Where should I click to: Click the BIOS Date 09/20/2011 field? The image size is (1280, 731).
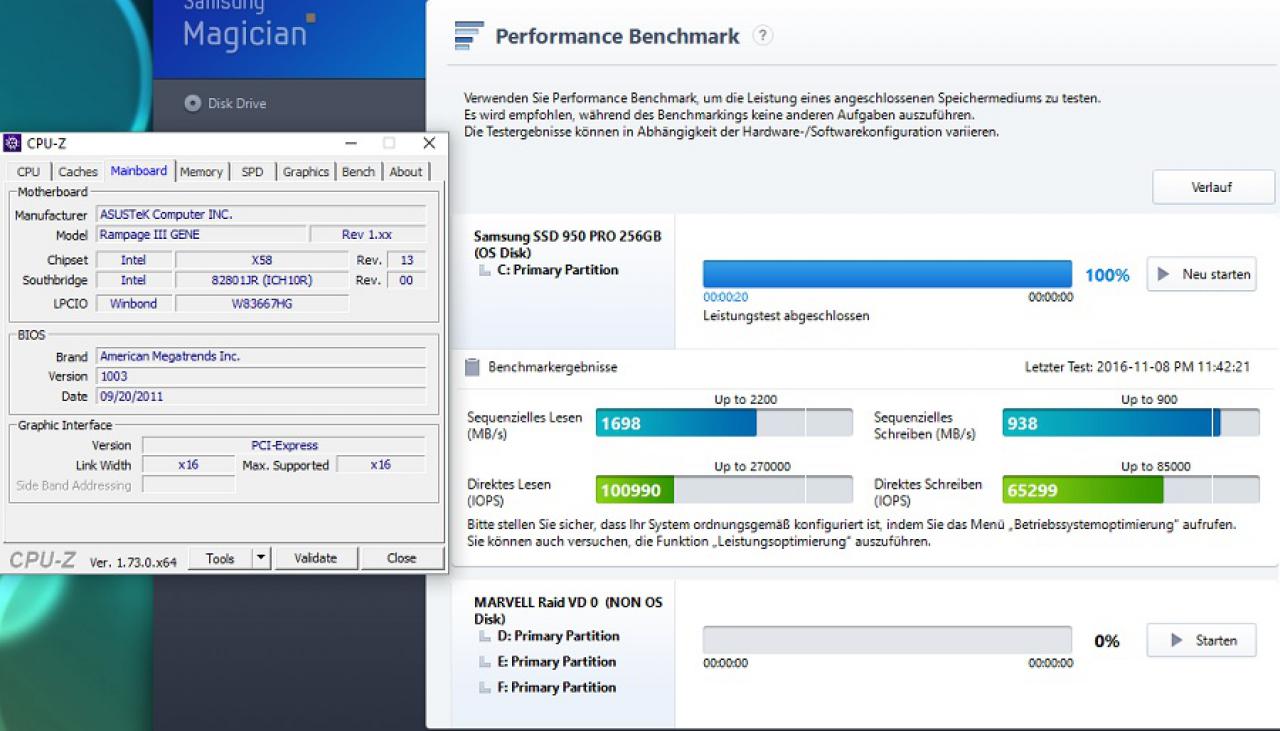pos(261,396)
